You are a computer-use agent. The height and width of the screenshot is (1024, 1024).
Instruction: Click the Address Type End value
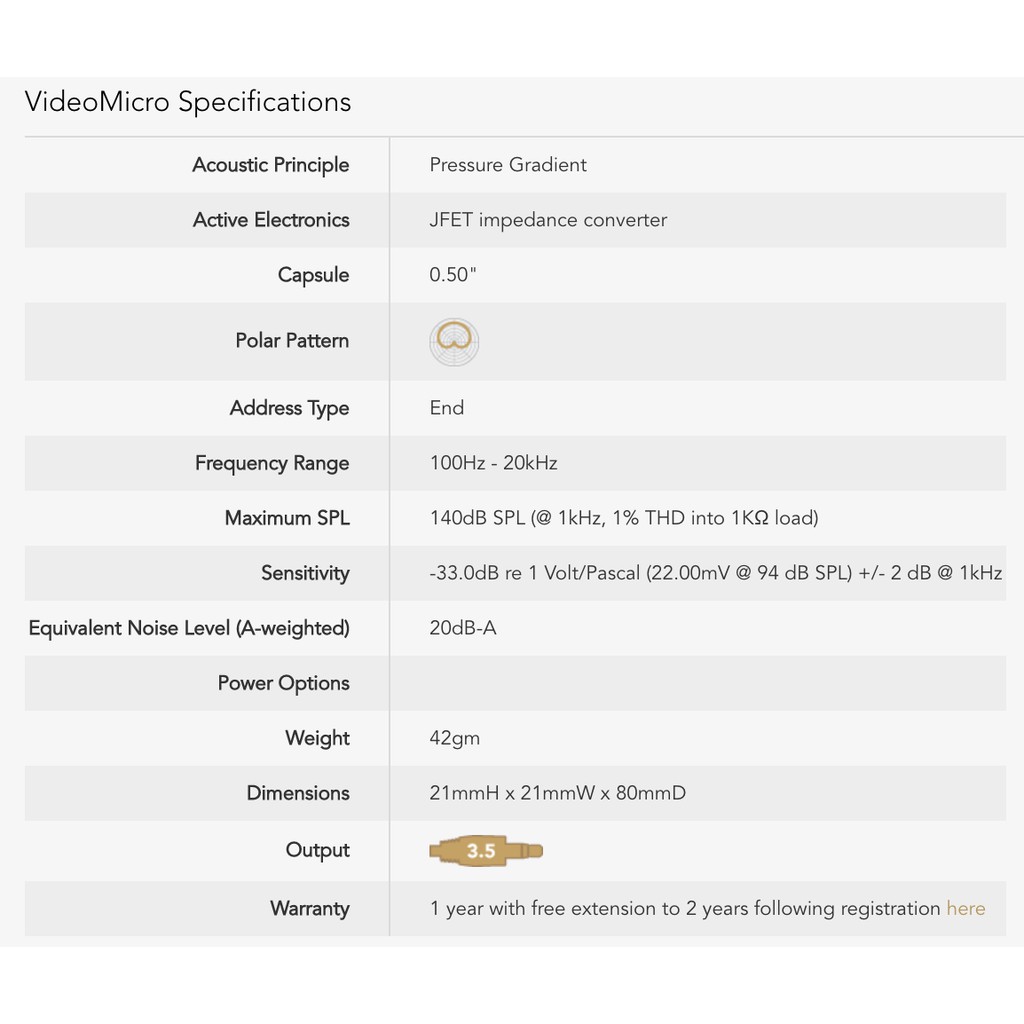point(447,408)
